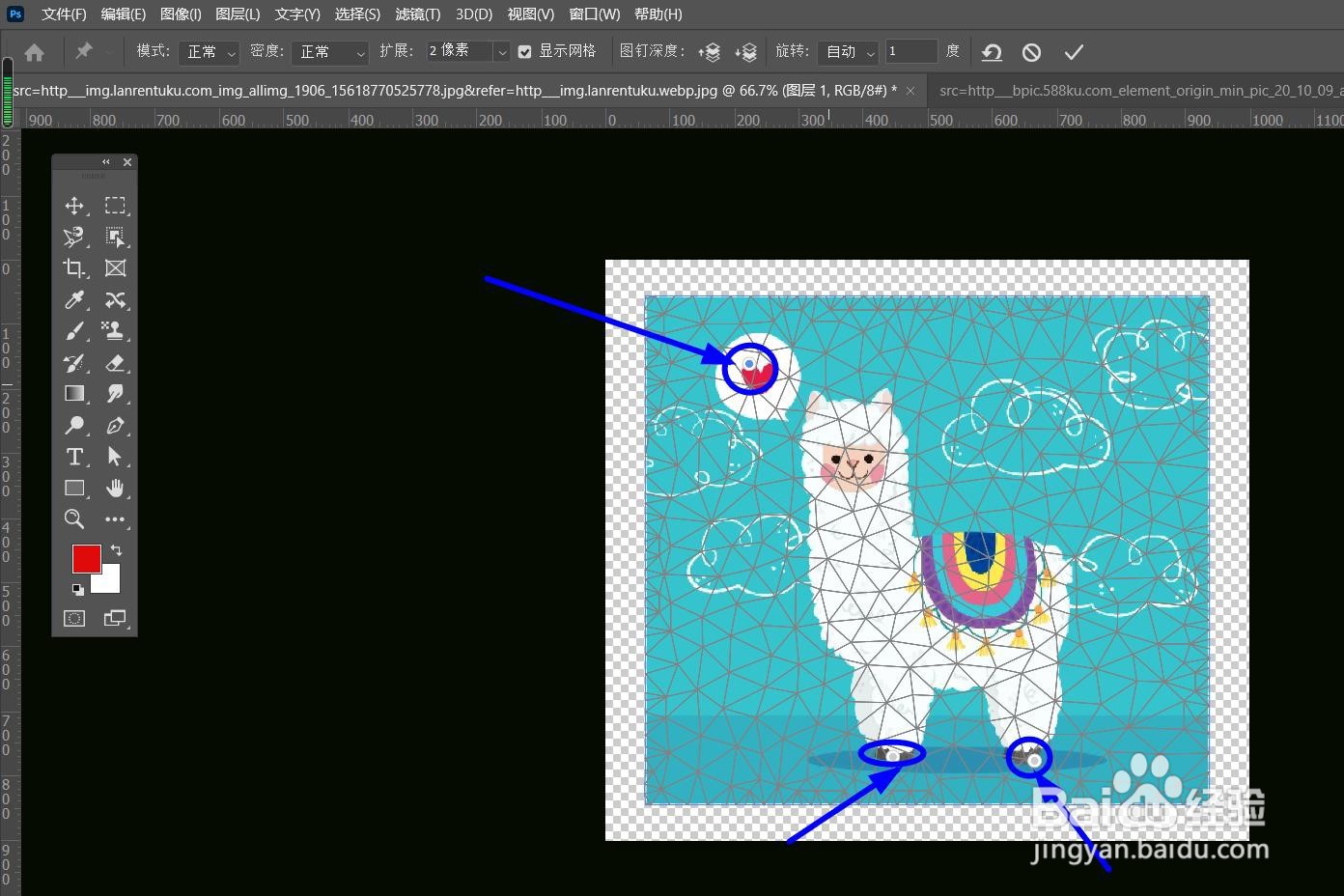Viewport: 1344px width, 896px height.
Task: Select the Path Selection tool
Action: 115,457
